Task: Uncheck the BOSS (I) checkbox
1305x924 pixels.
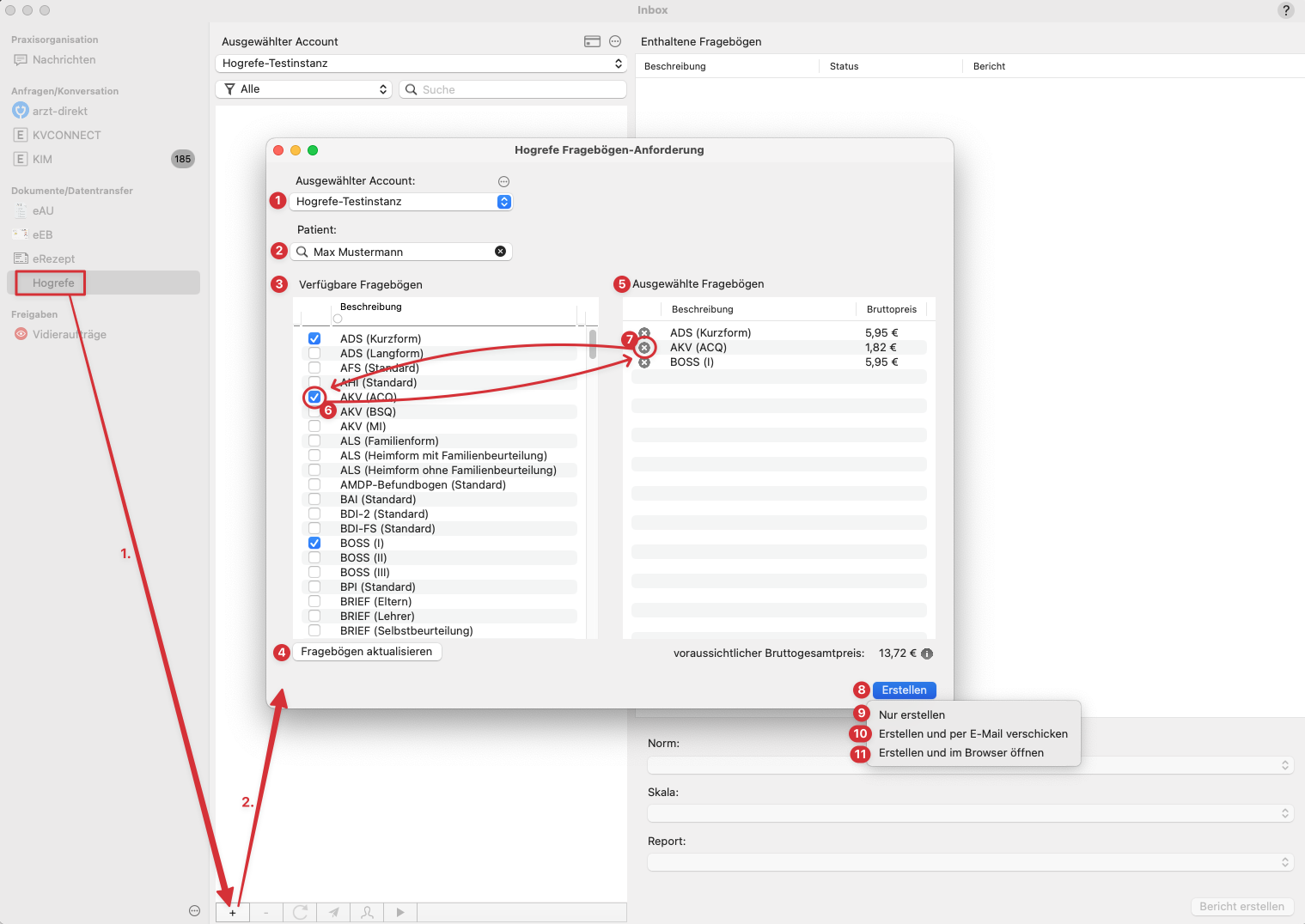Action: [x=314, y=543]
